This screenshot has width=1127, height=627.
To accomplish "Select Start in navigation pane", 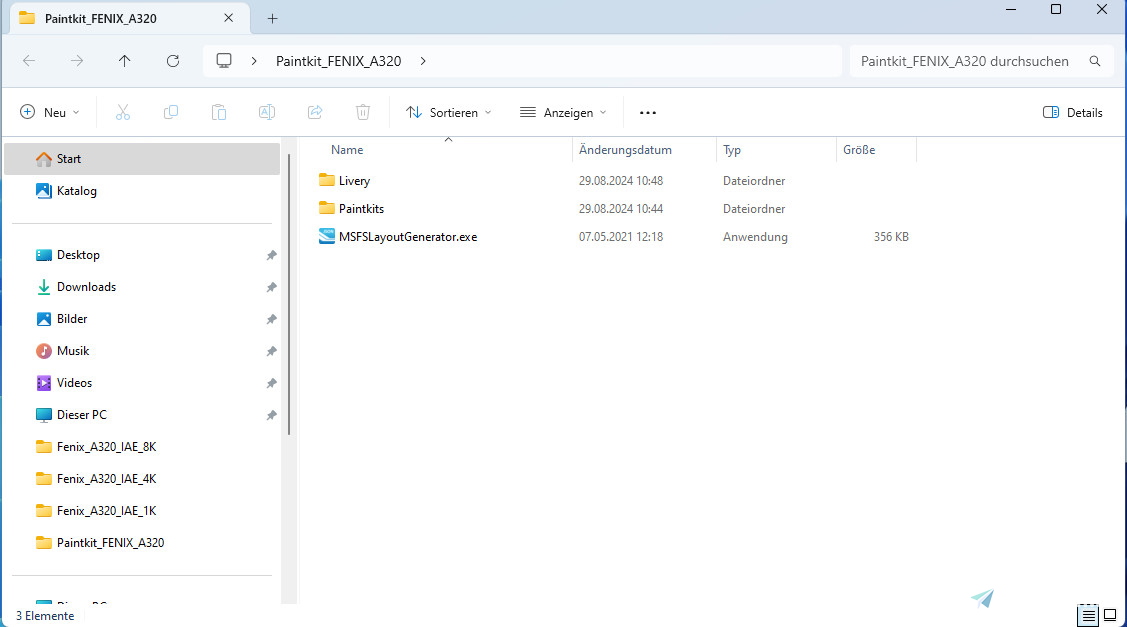I will coord(142,159).
